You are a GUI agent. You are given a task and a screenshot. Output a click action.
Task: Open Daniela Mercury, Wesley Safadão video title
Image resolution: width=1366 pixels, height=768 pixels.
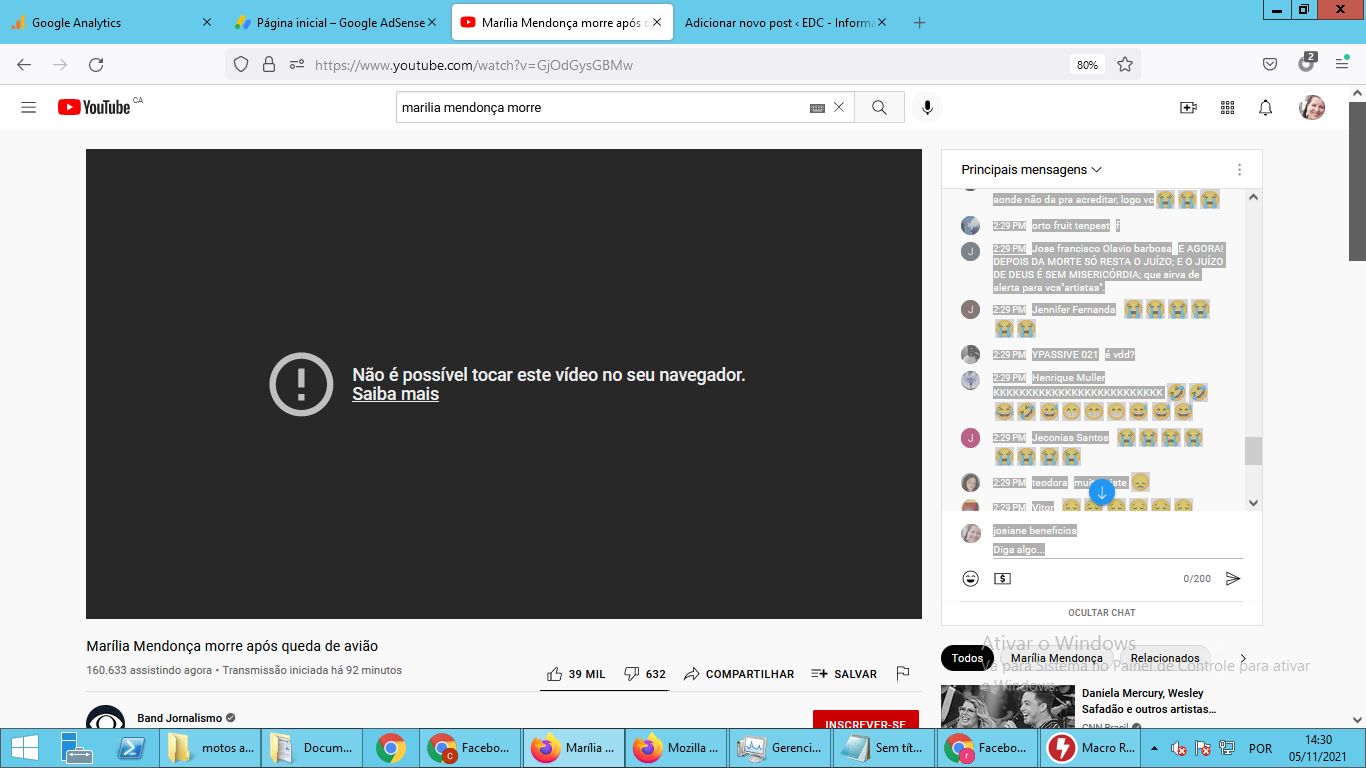pos(1149,701)
